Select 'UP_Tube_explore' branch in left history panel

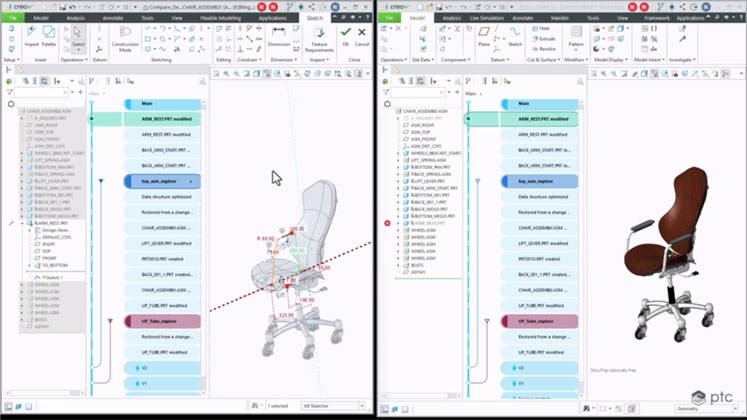tap(162, 321)
